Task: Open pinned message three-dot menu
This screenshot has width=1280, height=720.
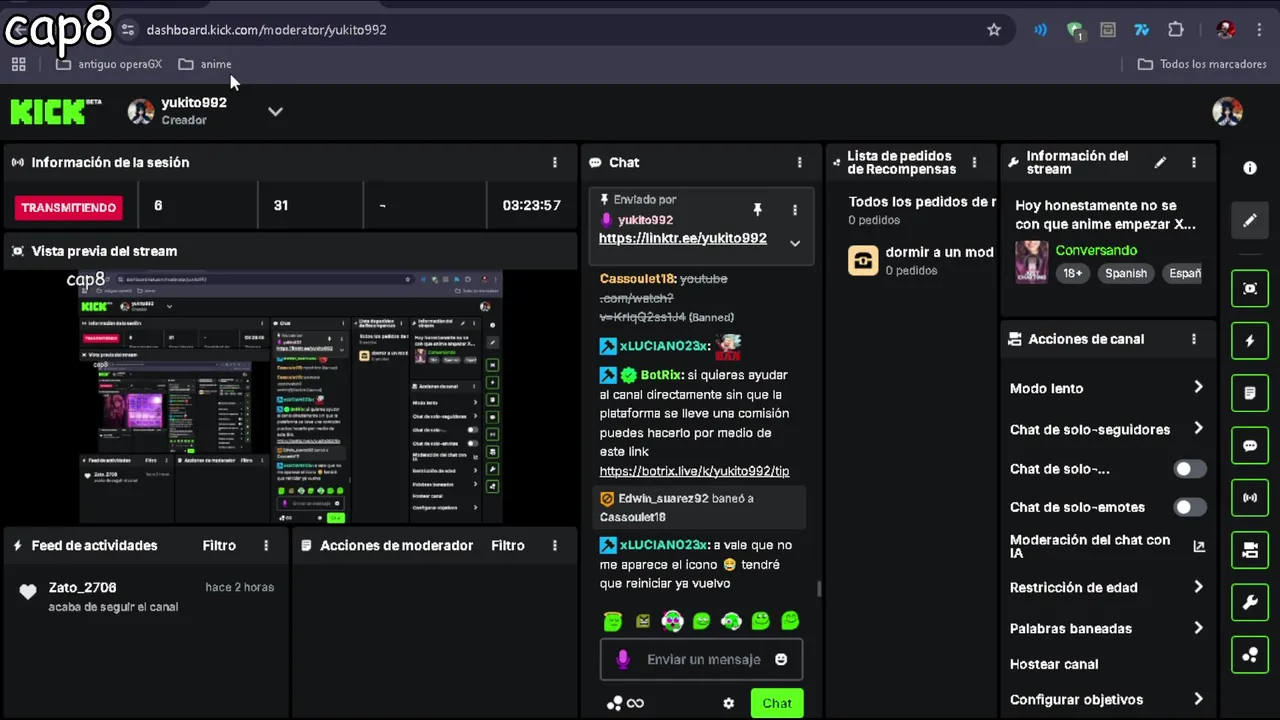Action: pos(795,210)
